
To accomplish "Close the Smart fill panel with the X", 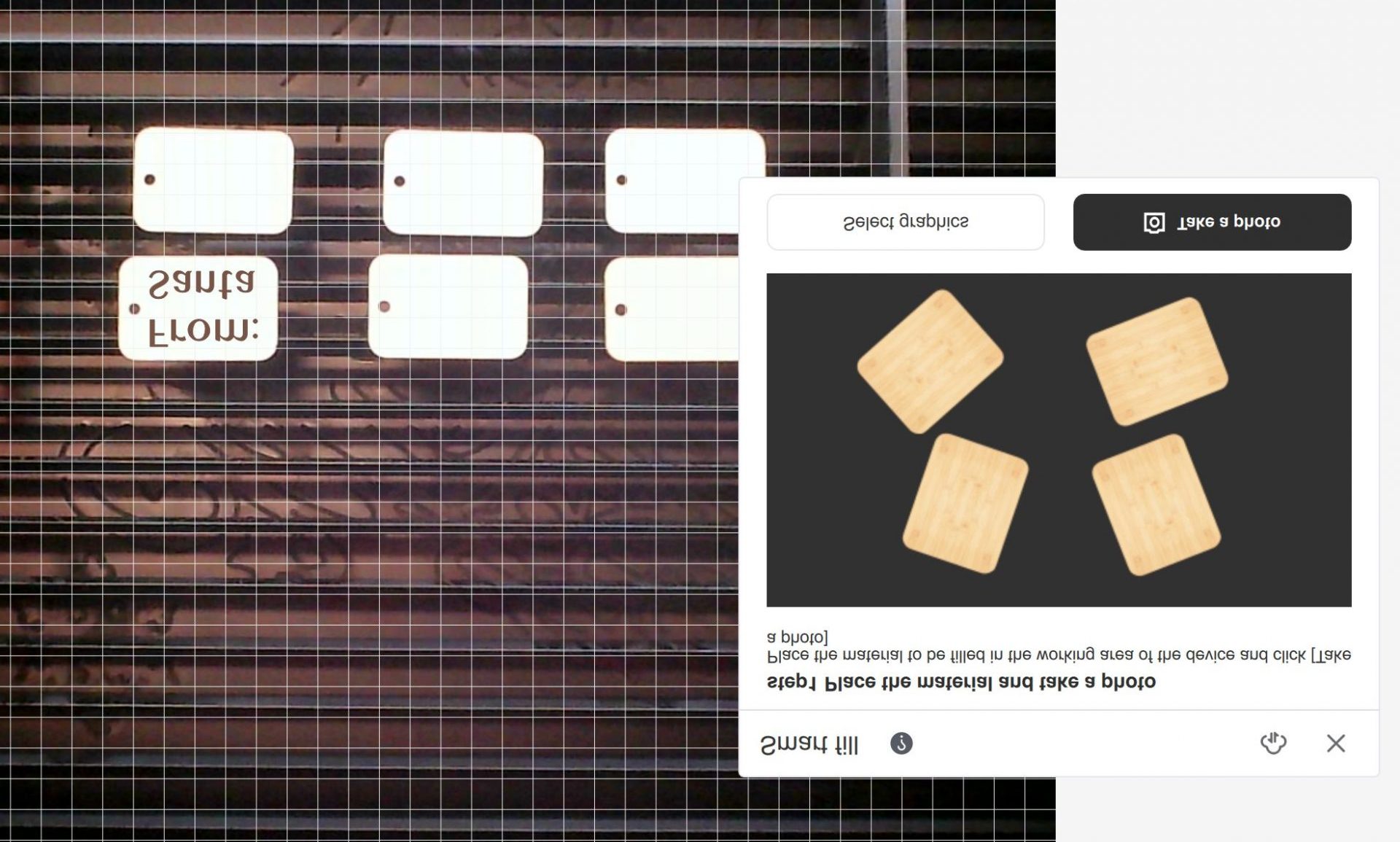I will 1336,744.
